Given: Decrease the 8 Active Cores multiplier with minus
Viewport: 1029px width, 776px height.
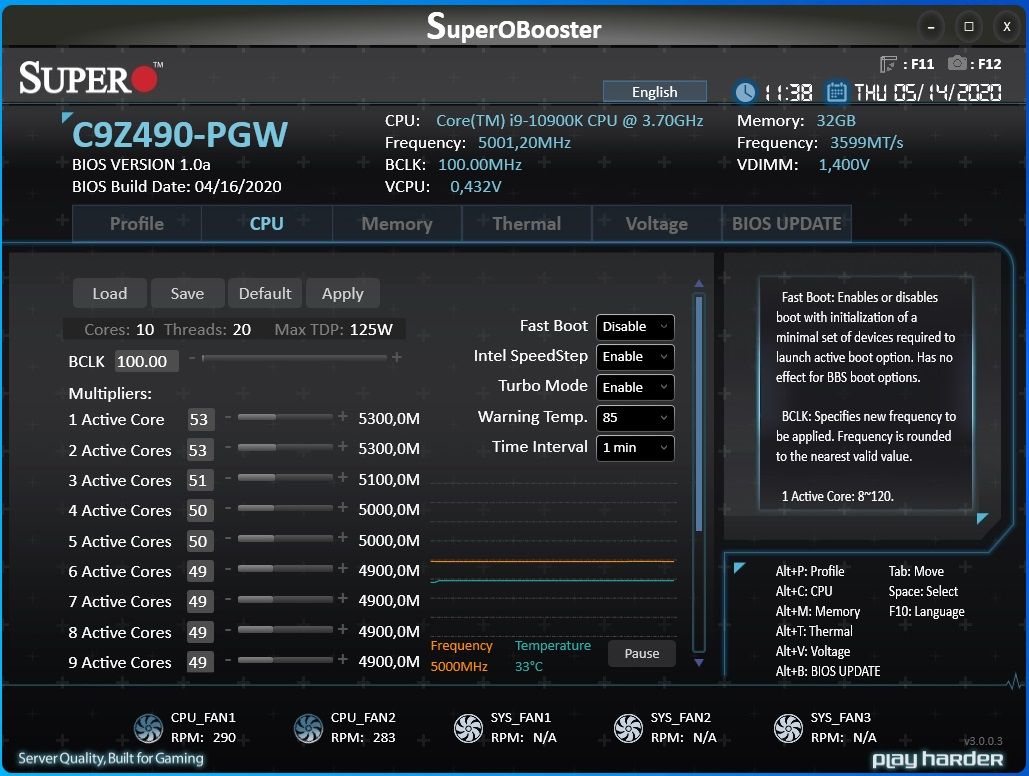Looking at the screenshot, I should pyautogui.click(x=228, y=630).
